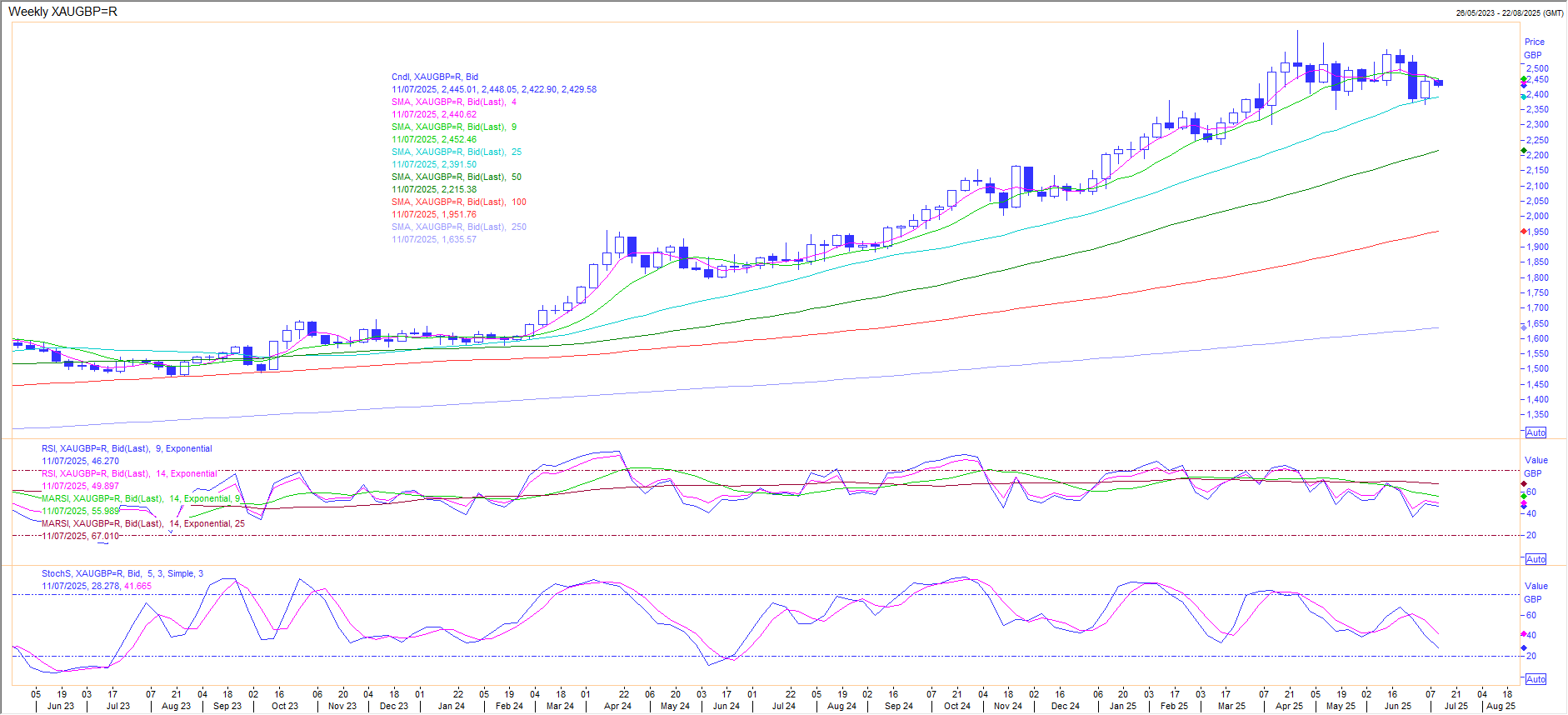Click the Aug 25 label on time axis
The width and height of the screenshot is (1568, 715).
point(1501,706)
